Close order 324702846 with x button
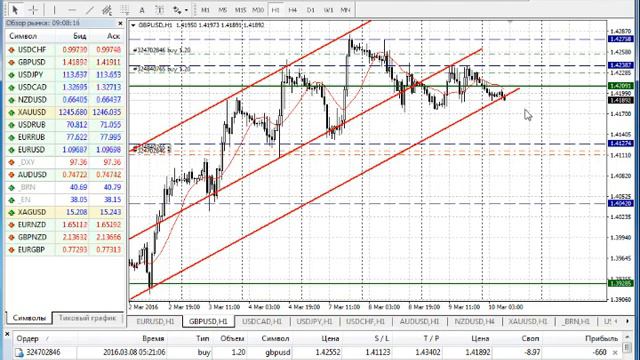This screenshot has width=640, height=360. (x=615, y=352)
